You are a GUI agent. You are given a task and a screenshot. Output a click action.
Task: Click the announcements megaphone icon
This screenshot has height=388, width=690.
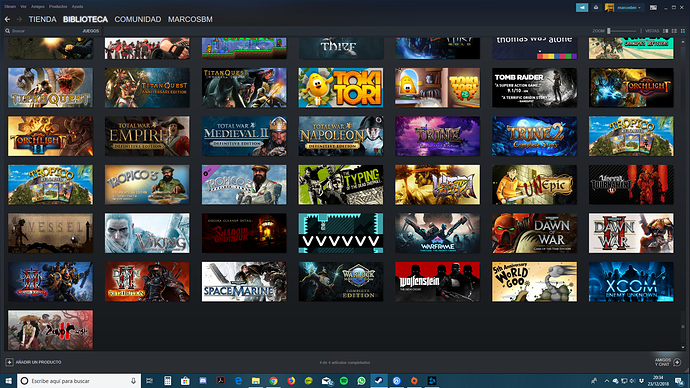(582, 7)
